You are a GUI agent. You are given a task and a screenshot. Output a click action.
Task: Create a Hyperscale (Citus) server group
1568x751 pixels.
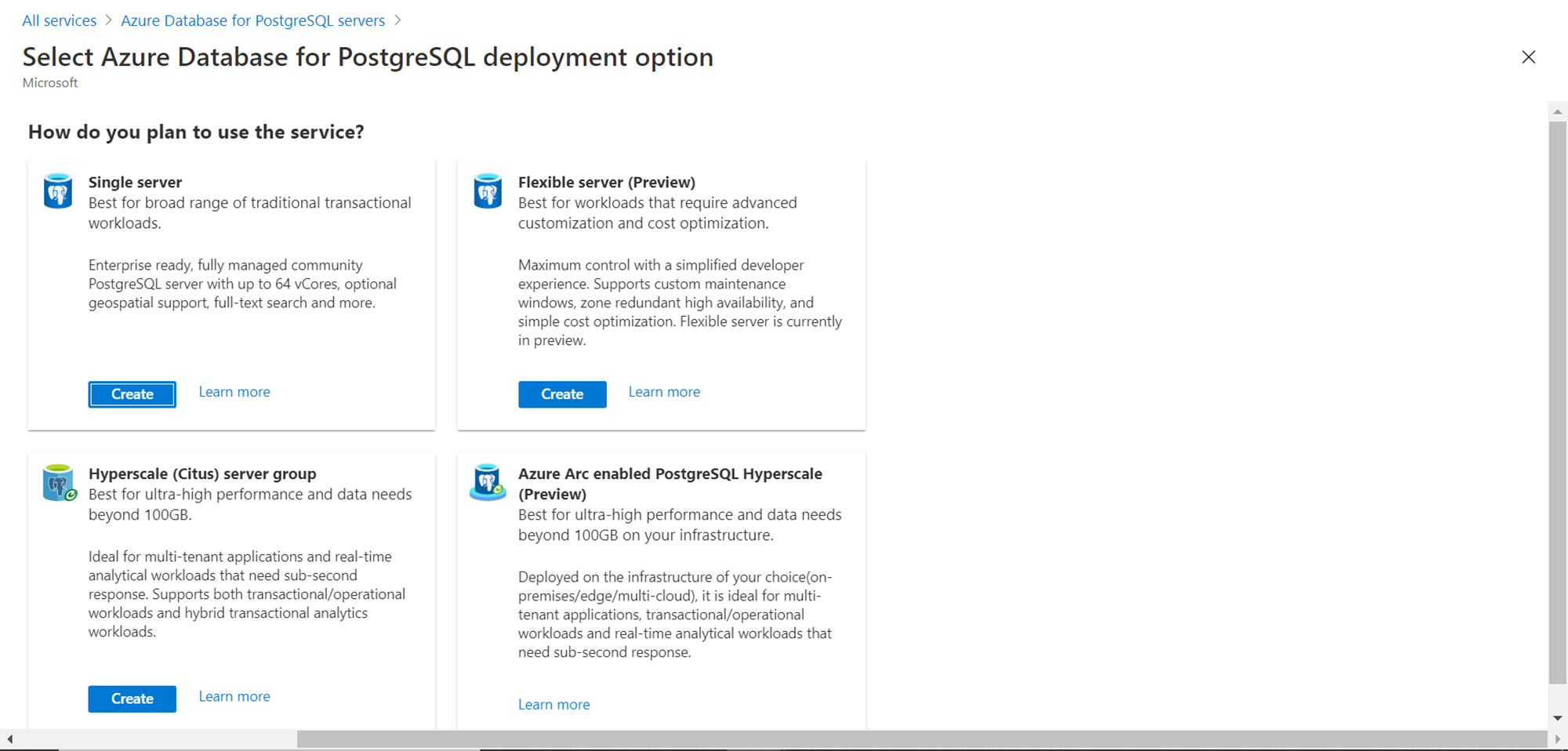click(132, 698)
